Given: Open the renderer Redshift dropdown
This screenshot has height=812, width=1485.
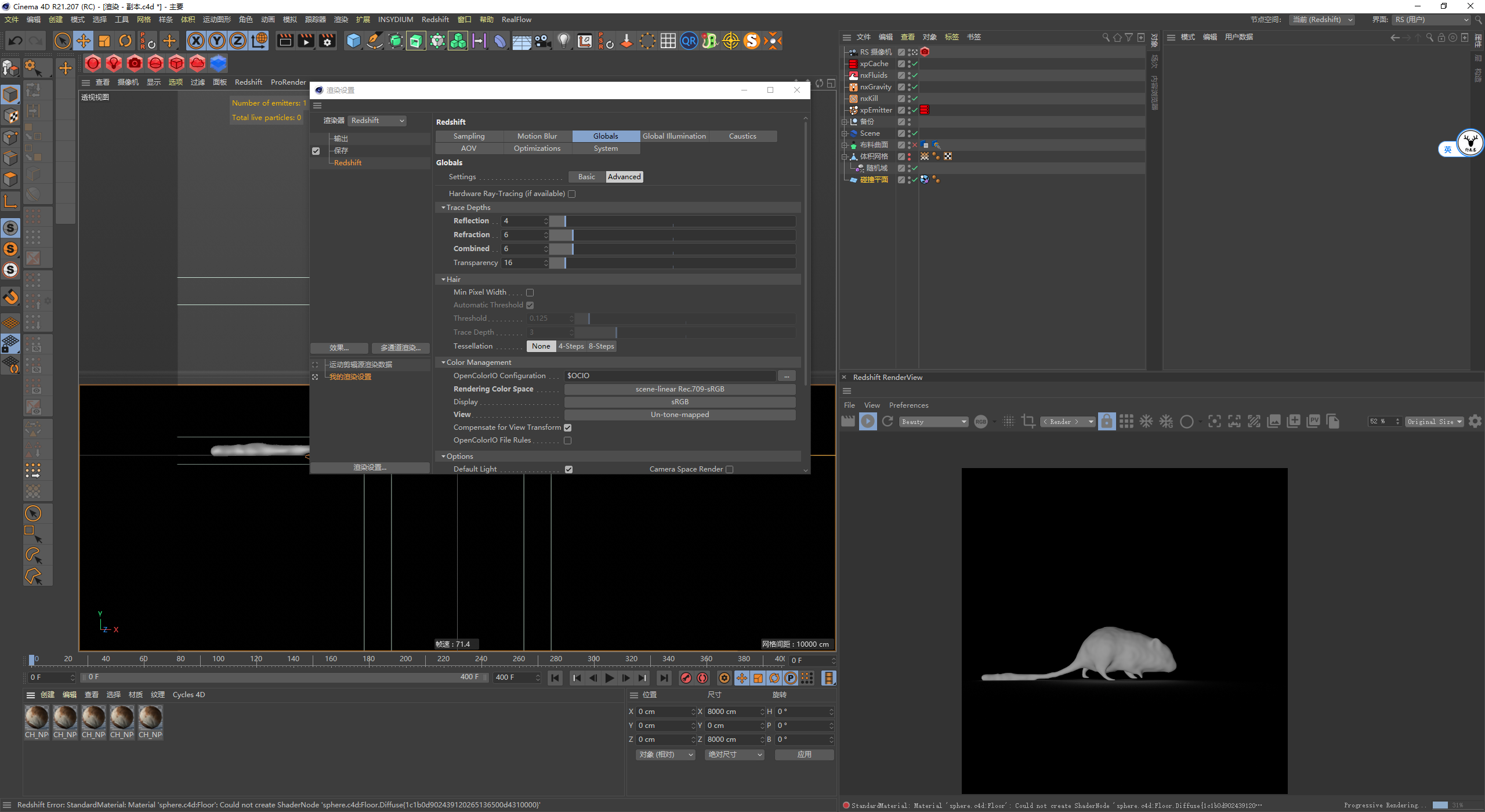Looking at the screenshot, I should pos(378,121).
